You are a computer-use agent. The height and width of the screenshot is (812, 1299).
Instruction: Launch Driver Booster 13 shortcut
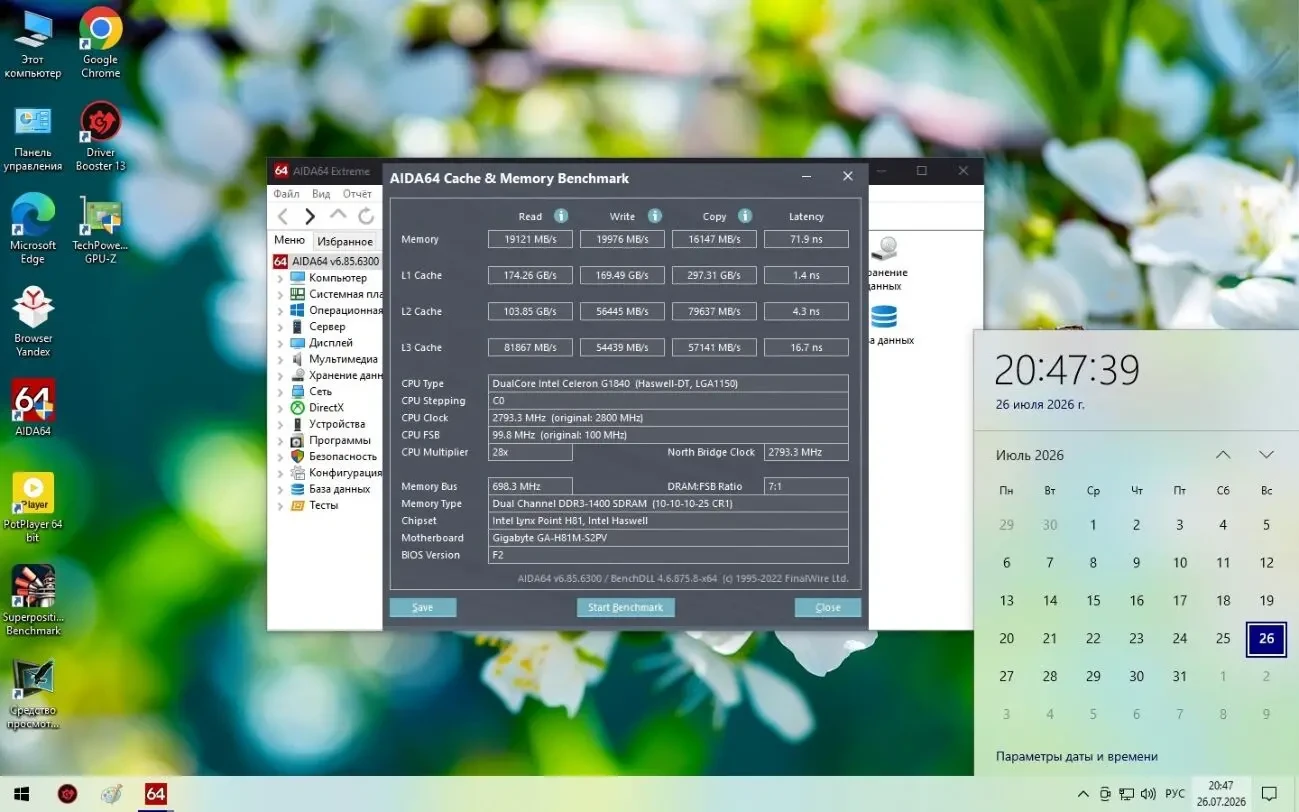[x=100, y=137]
